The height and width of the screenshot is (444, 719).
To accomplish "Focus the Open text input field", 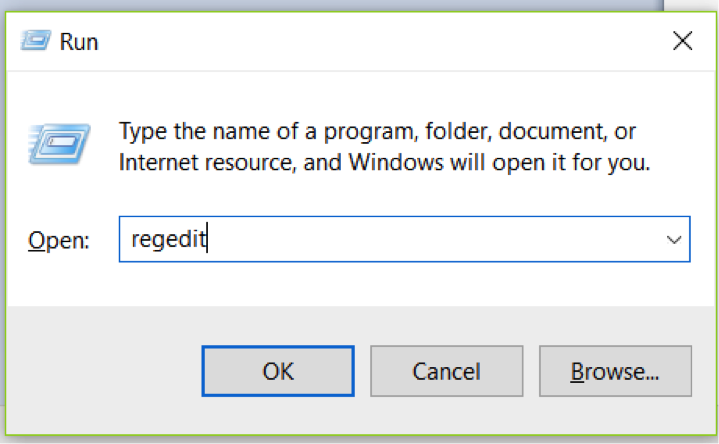I will [400, 240].
